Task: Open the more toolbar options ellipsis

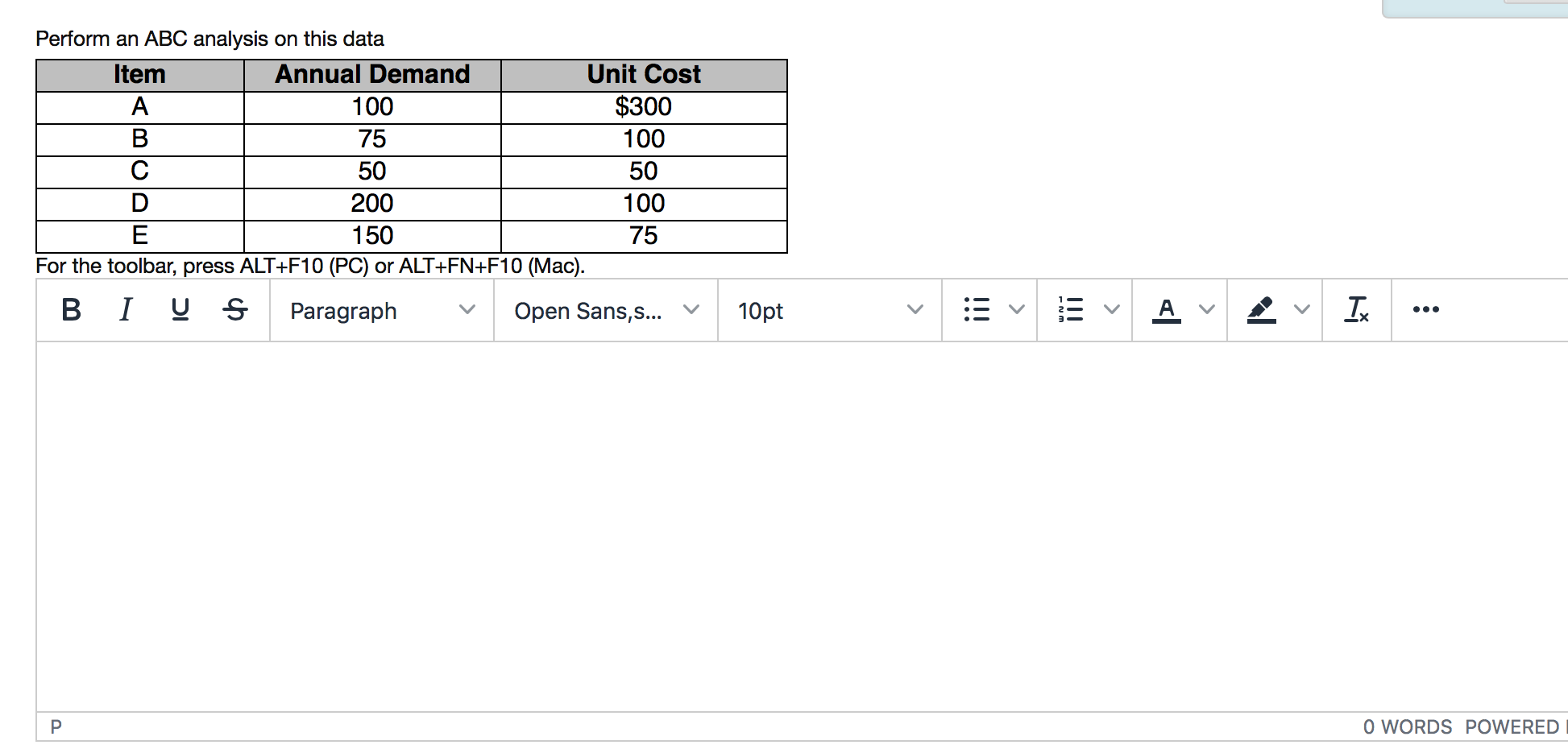Action: [x=1426, y=309]
